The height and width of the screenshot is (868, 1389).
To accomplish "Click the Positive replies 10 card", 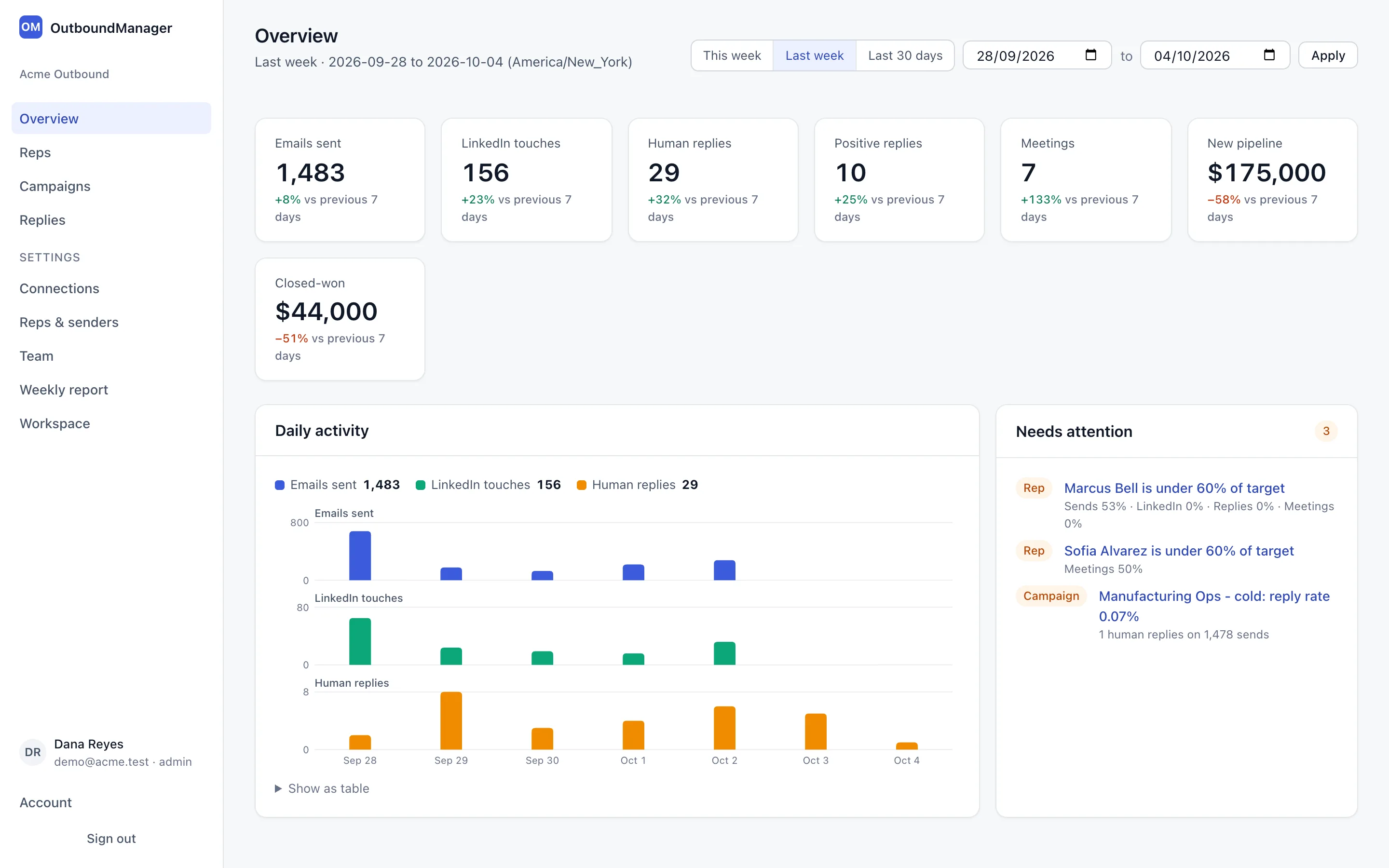I will click(899, 180).
